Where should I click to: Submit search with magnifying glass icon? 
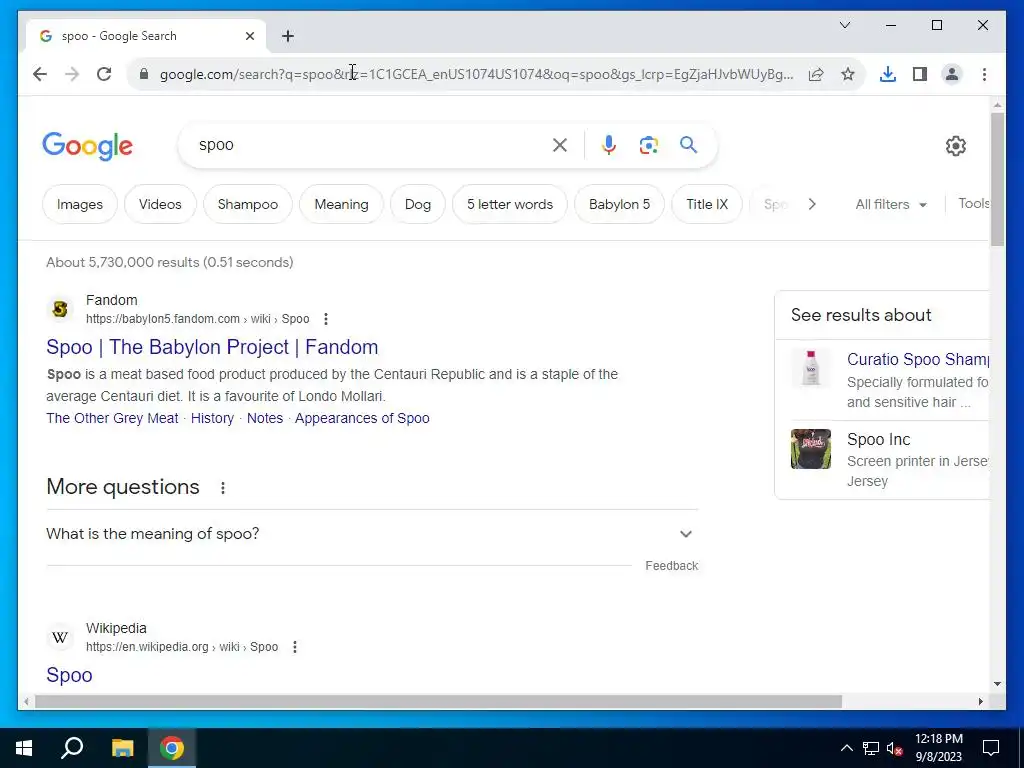688,144
